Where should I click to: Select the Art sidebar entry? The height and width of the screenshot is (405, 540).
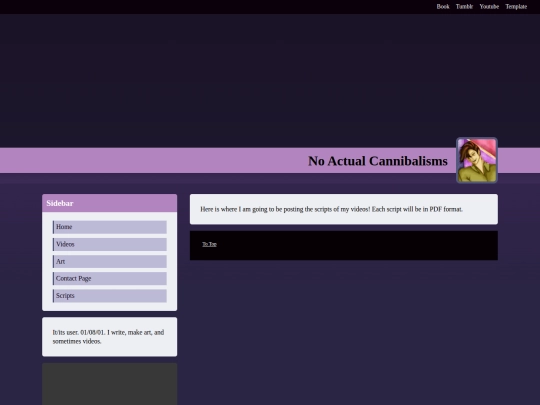(x=110, y=261)
